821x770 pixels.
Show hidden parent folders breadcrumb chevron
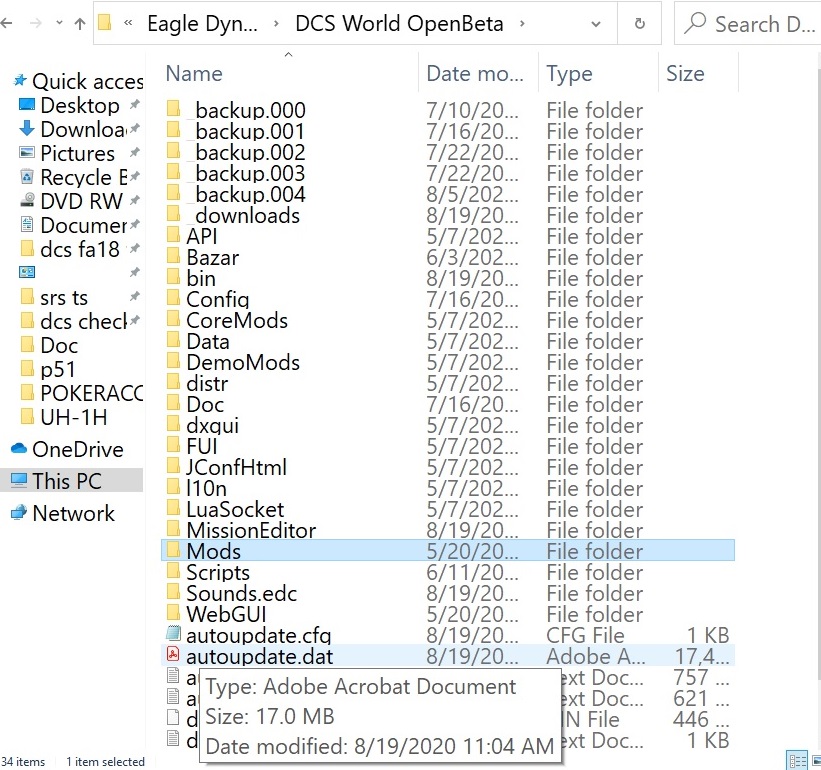pyautogui.click(x=128, y=23)
